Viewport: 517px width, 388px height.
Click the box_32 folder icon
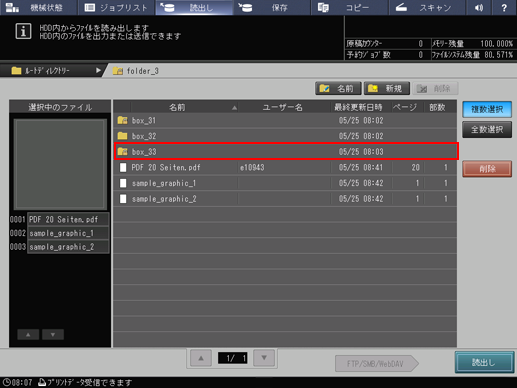[122, 136]
